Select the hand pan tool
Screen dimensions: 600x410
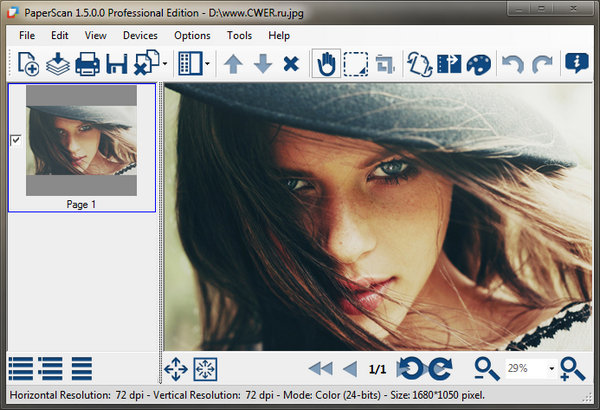pyautogui.click(x=326, y=64)
